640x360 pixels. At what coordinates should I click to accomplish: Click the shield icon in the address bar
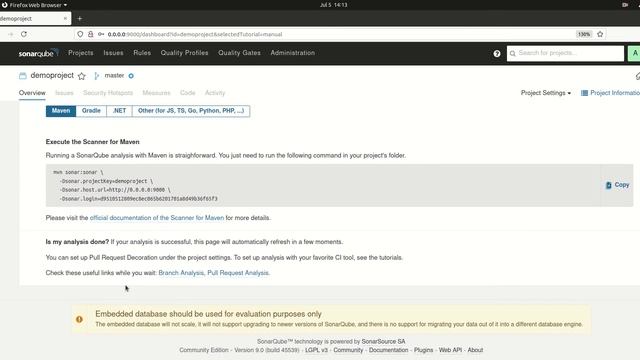(x=80, y=34)
